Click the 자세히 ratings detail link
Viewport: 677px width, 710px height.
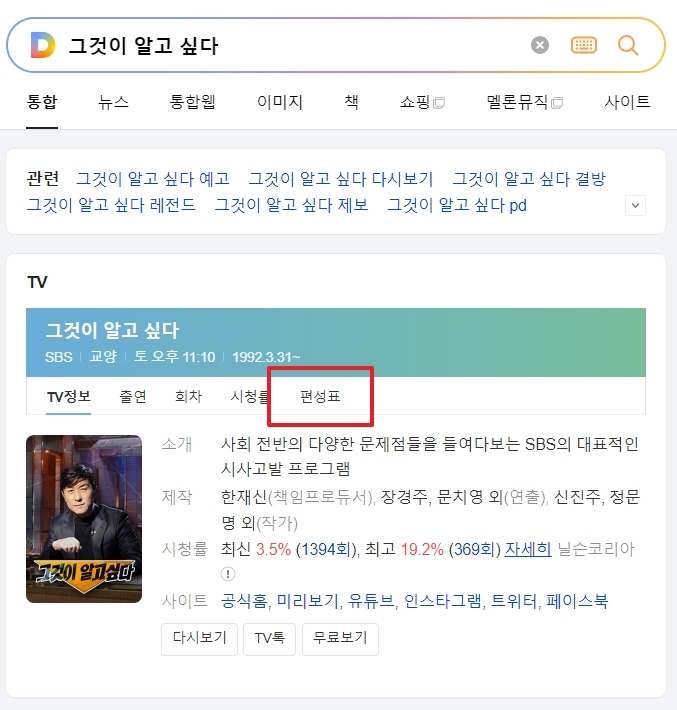click(528, 549)
